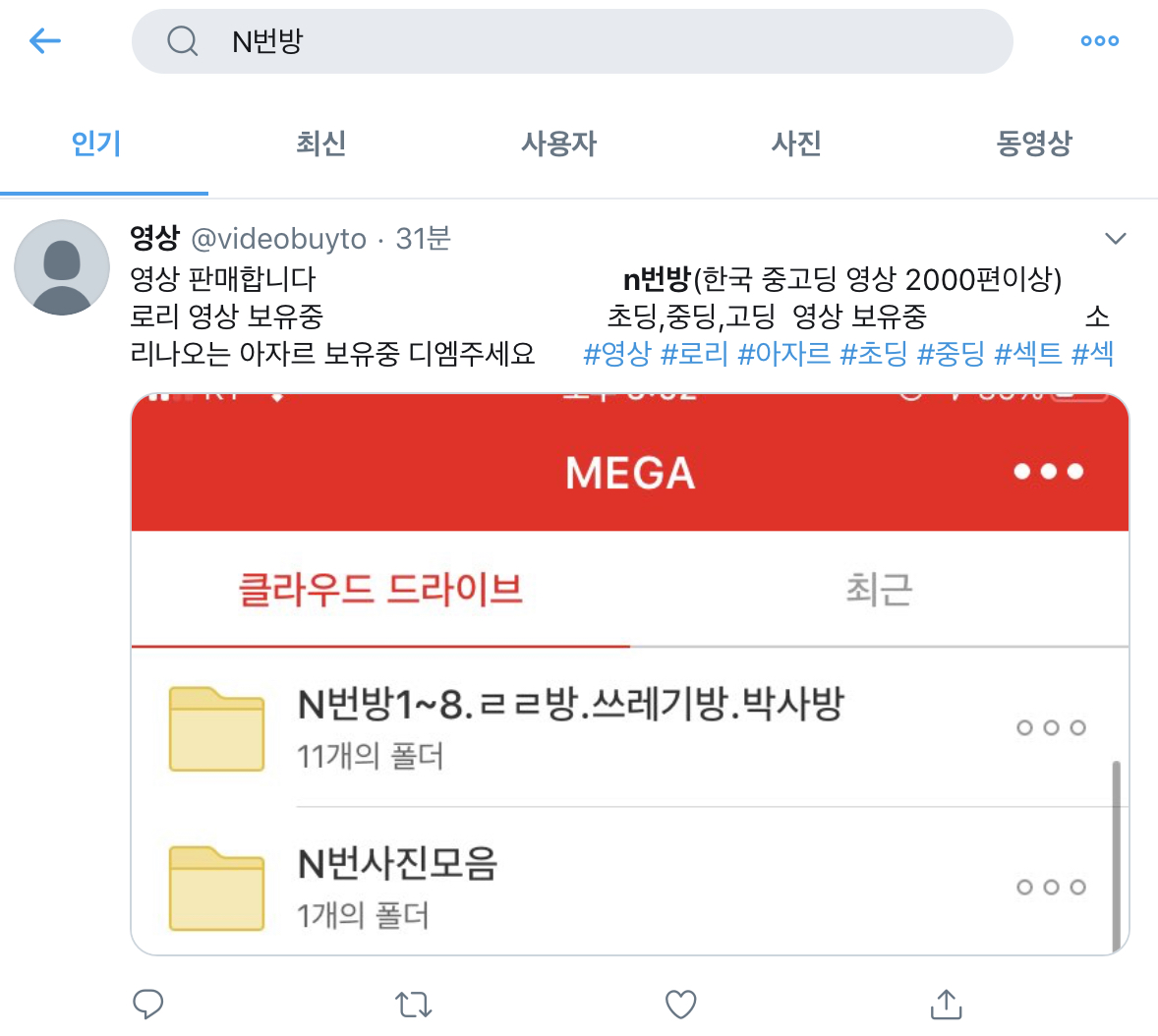This screenshot has height=1036, width=1158.
Task: Click the magnifier icon in search bar
Action: [x=183, y=40]
